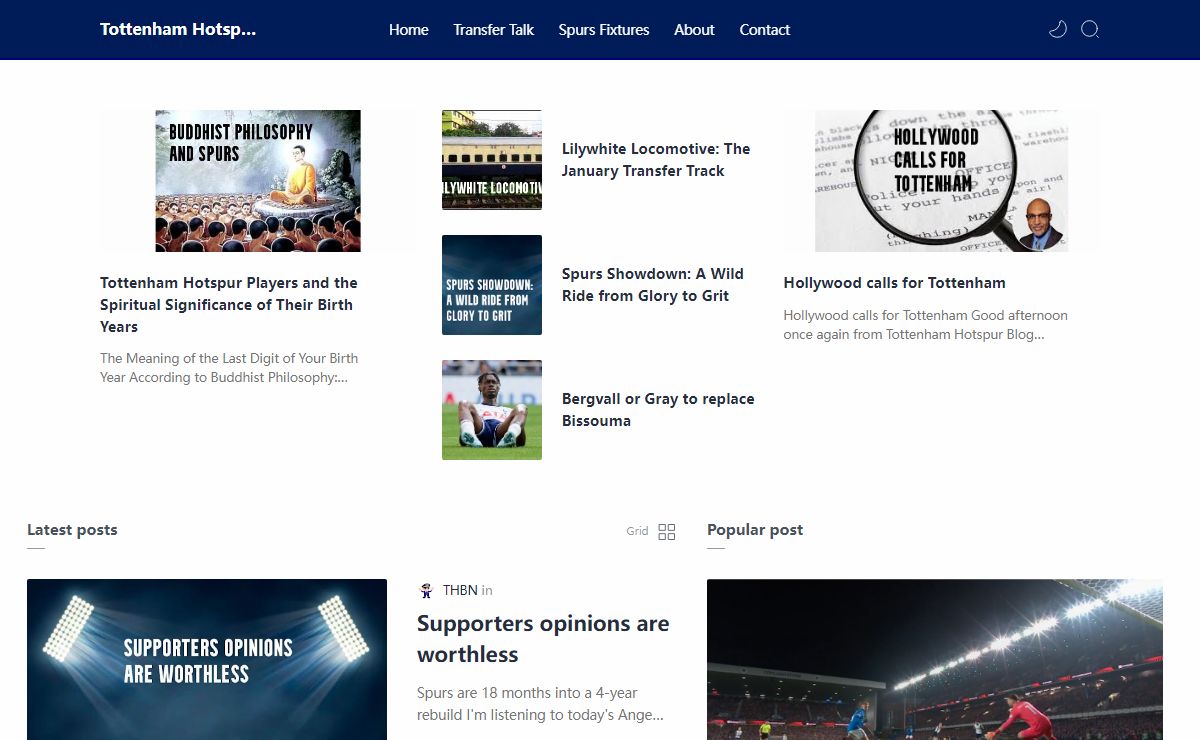Image resolution: width=1200 pixels, height=740 pixels.
Task: Open Hollywood Calls magnifying glass image
Action: tap(941, 181)
